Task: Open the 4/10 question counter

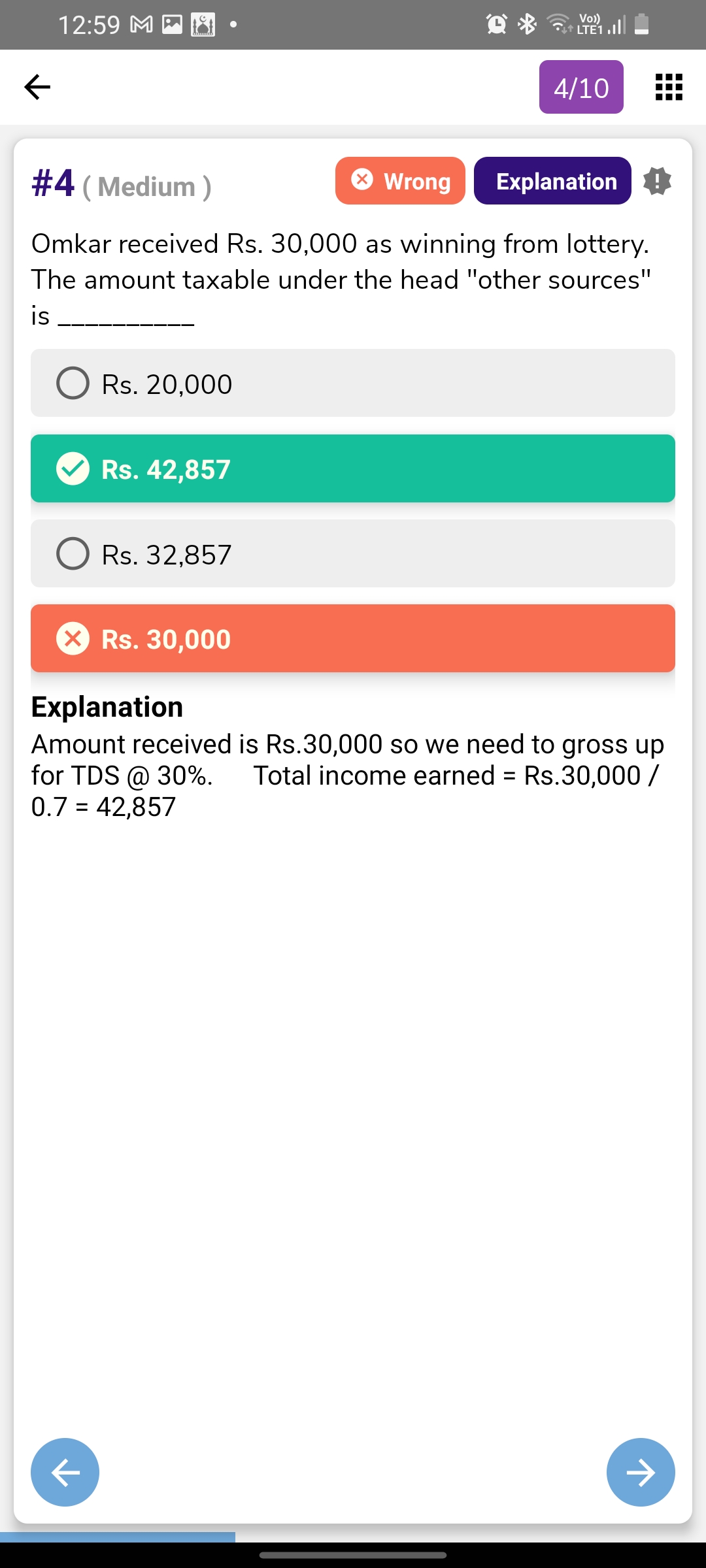Action: [581, 87]
